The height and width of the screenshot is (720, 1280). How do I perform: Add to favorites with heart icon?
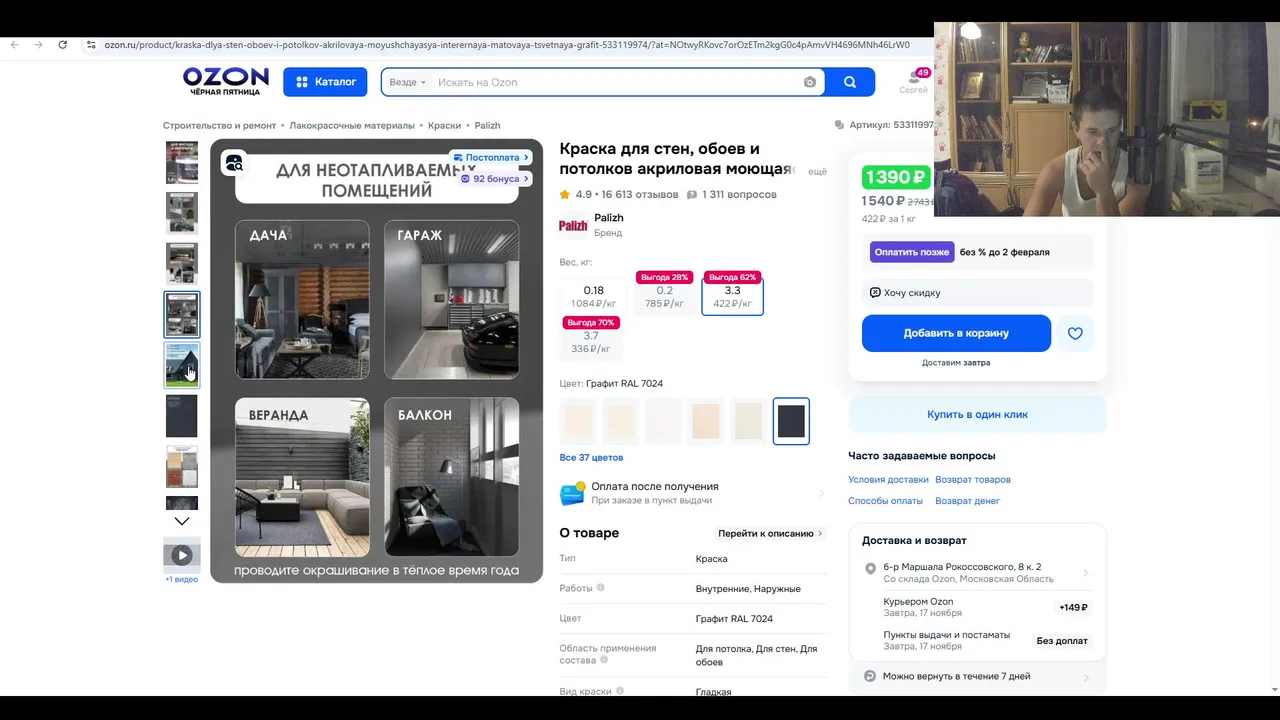click(1075, 334)
